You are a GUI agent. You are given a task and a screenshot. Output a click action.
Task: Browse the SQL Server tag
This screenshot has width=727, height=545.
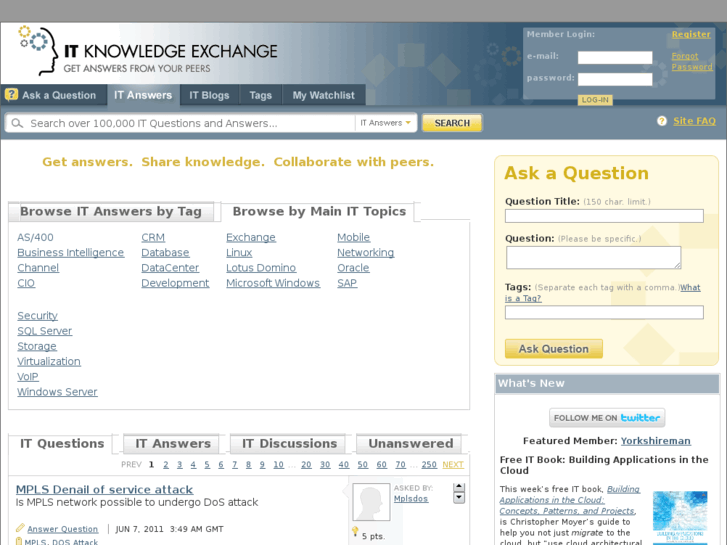45,331
